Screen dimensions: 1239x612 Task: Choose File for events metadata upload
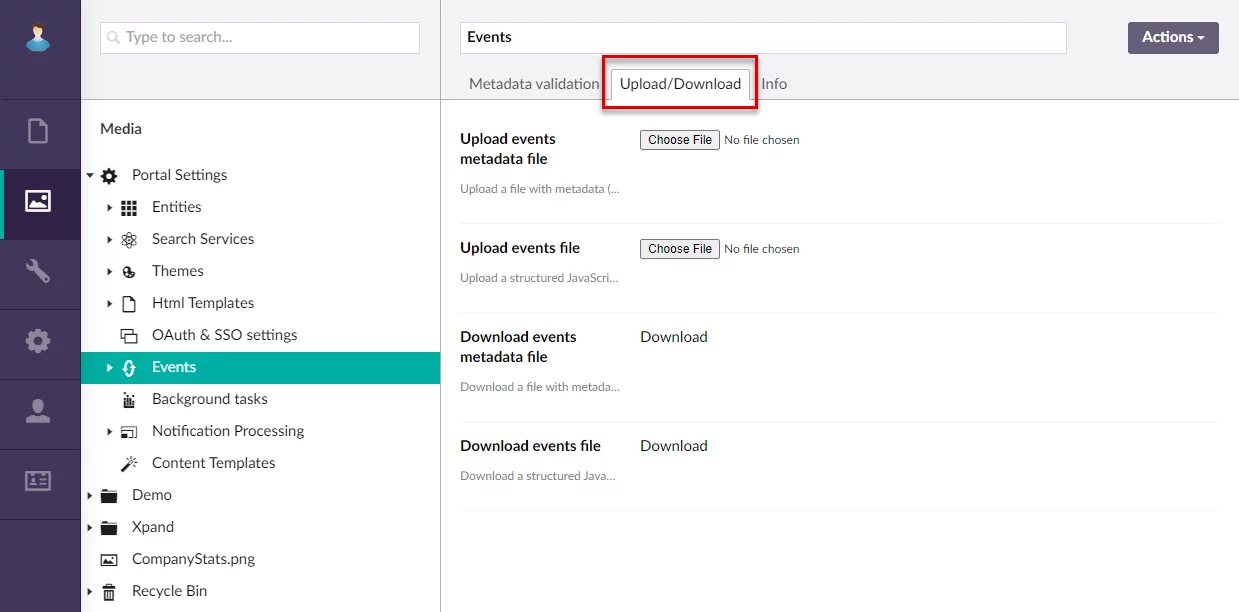pyautogui.click(x=679, y=140)
